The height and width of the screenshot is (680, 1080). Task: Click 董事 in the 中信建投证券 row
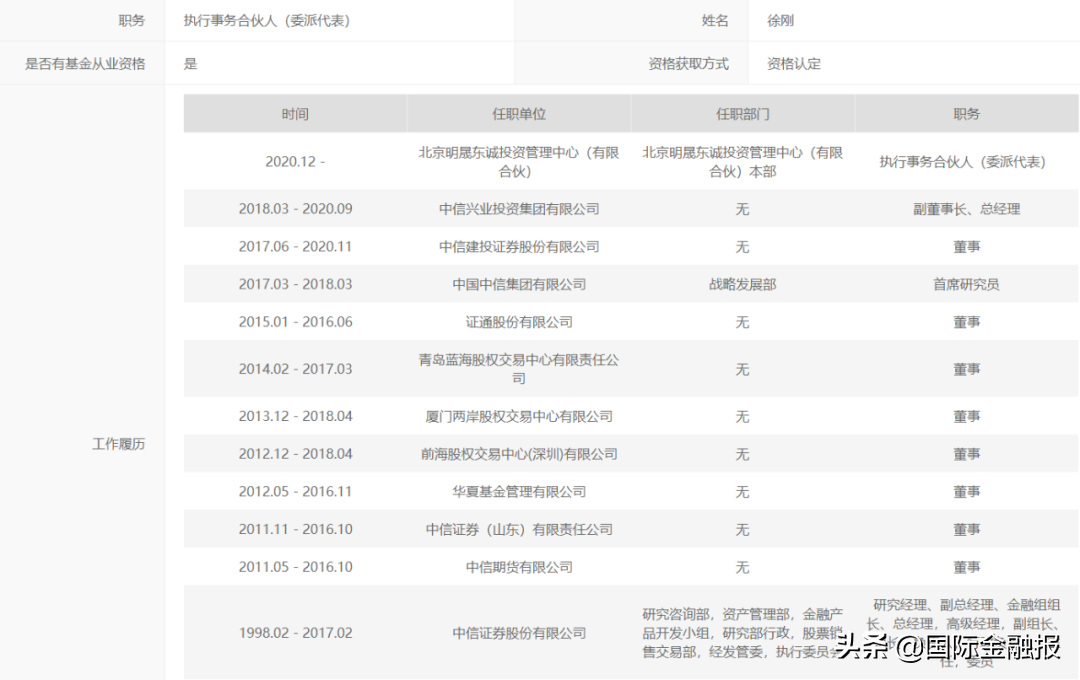(966, 247)
